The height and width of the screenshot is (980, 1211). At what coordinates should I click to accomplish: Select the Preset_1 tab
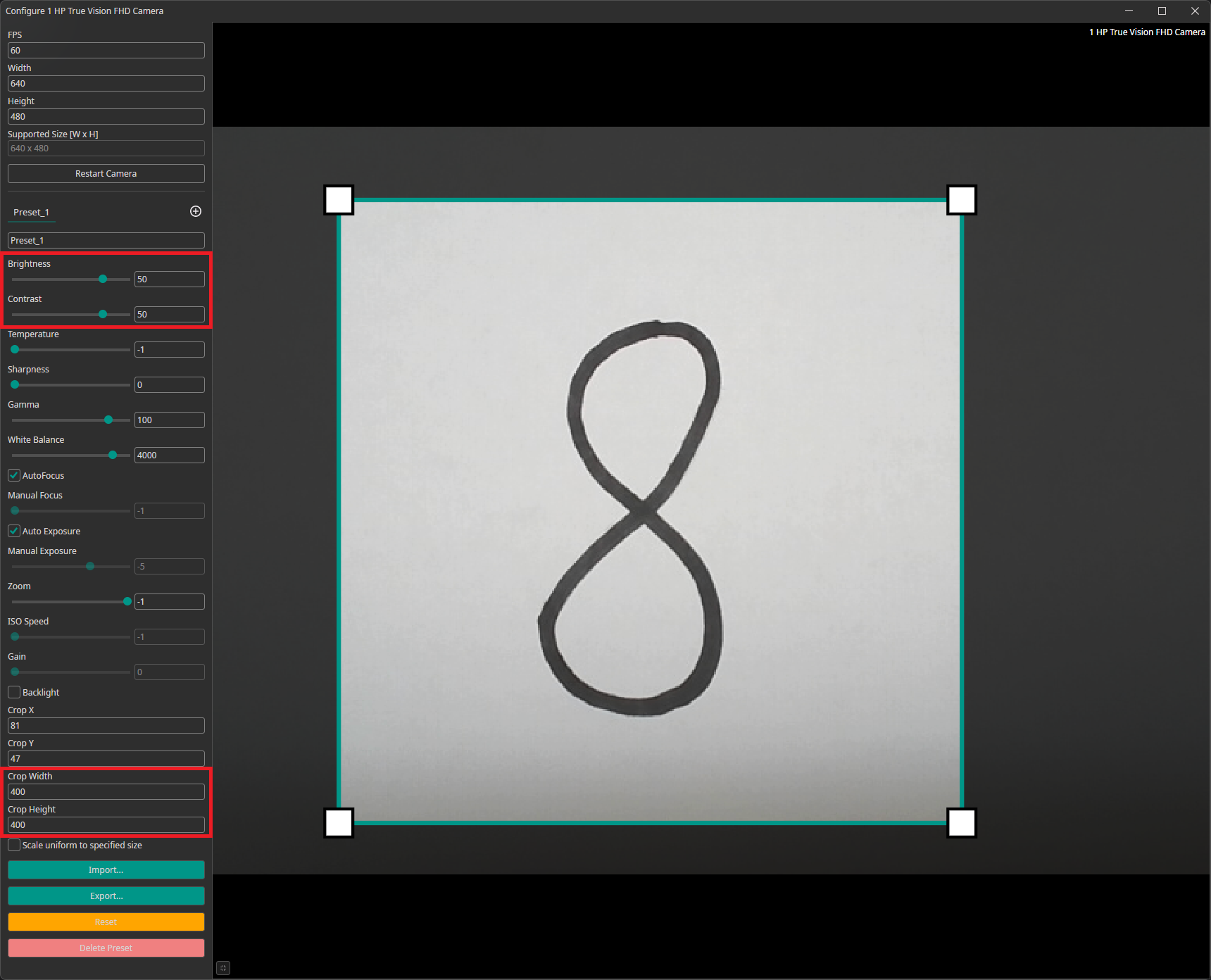pos(31,212)
